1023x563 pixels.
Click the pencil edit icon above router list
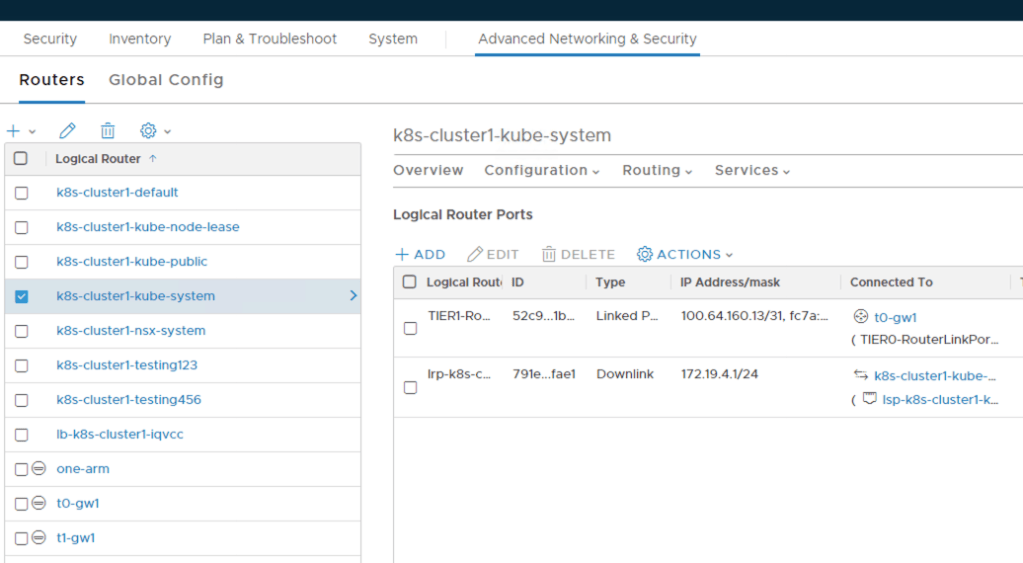coord(67,131)
